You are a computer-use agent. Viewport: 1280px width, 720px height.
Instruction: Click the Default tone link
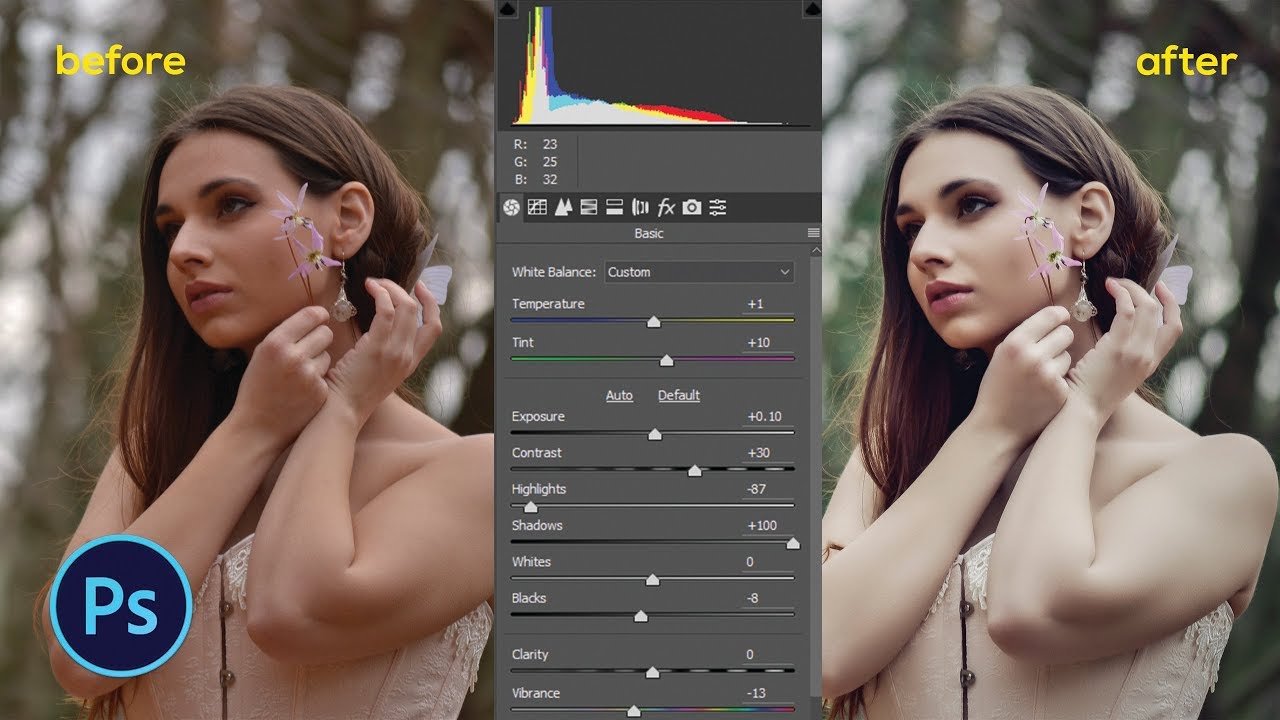coord(679,395)
